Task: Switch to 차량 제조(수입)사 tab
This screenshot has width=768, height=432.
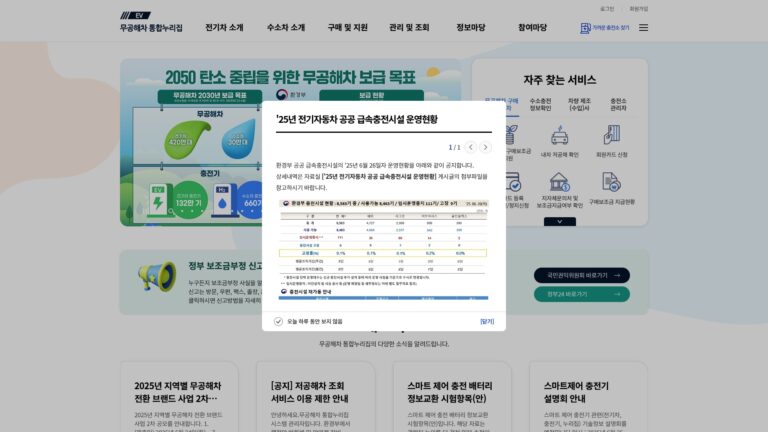Action: tap(579, 104)
